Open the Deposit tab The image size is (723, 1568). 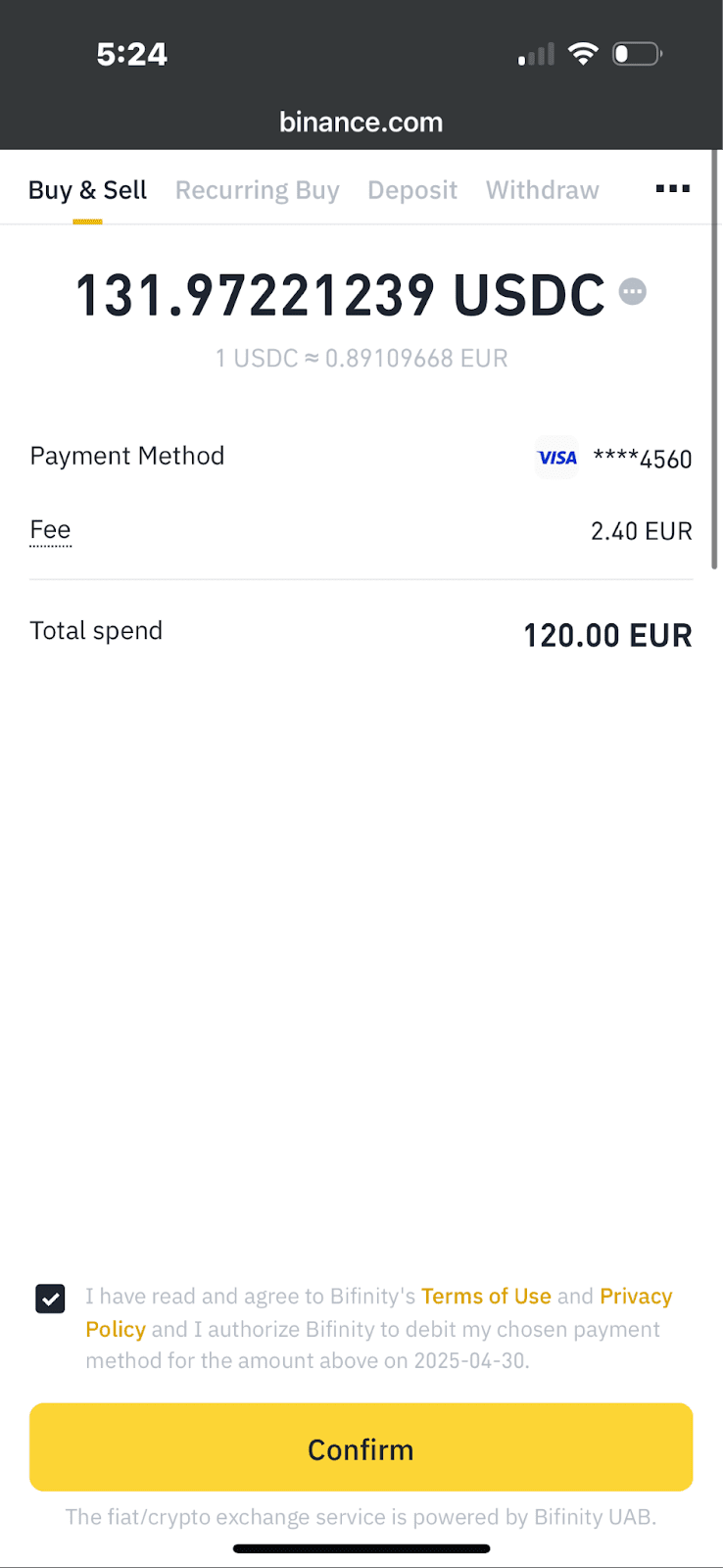tap(412, 190)
